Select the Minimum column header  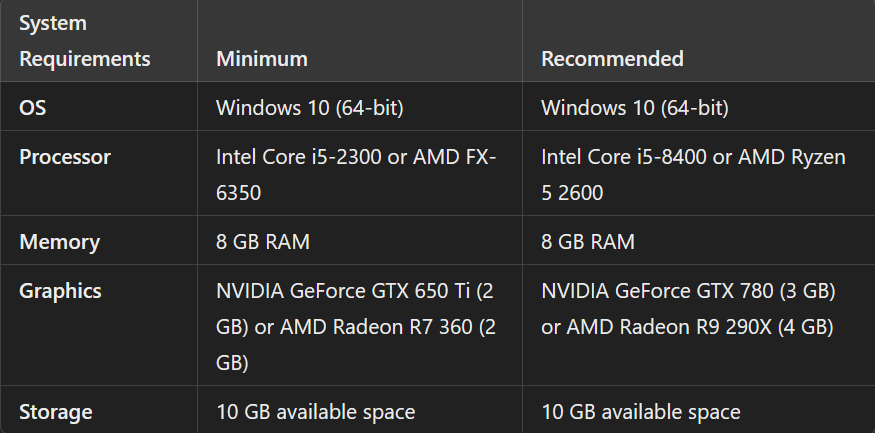[x=262, y=59]
